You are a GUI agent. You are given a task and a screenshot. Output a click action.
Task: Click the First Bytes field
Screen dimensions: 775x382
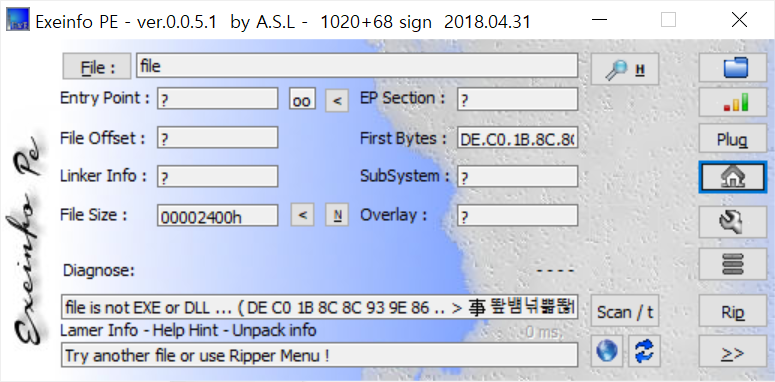(517, 138)
